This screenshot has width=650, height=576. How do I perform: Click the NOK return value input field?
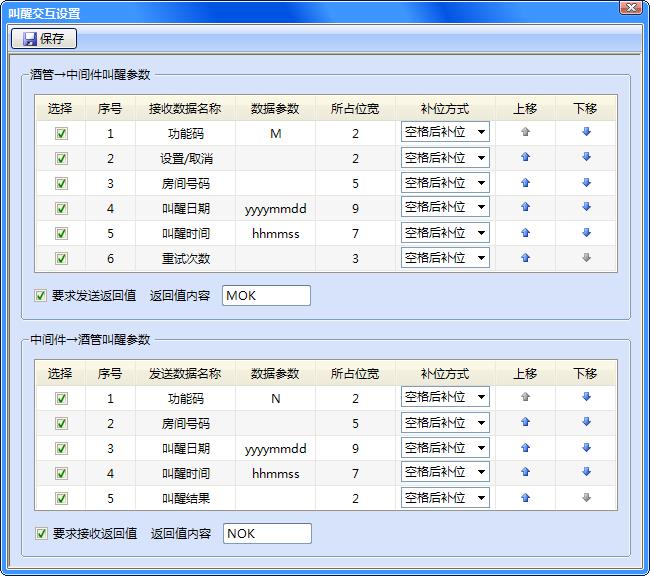[x=266, y=534]
